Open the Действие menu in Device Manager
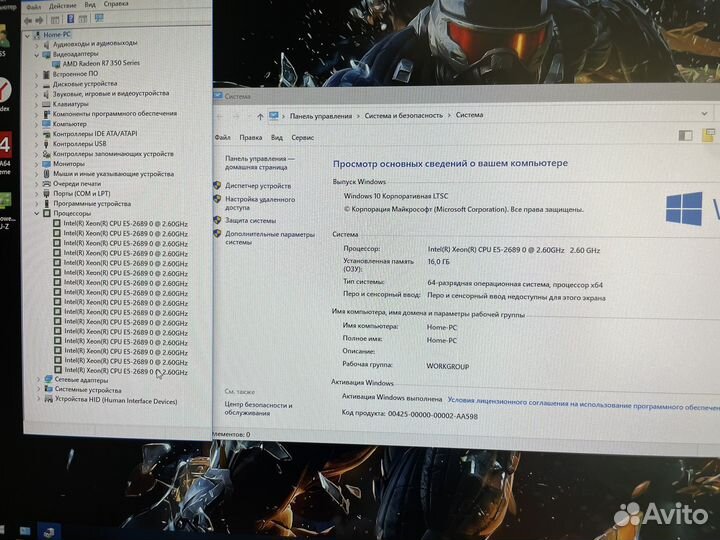Image resolution: width=720 pixels, height=540 pixels. point(62,6)
